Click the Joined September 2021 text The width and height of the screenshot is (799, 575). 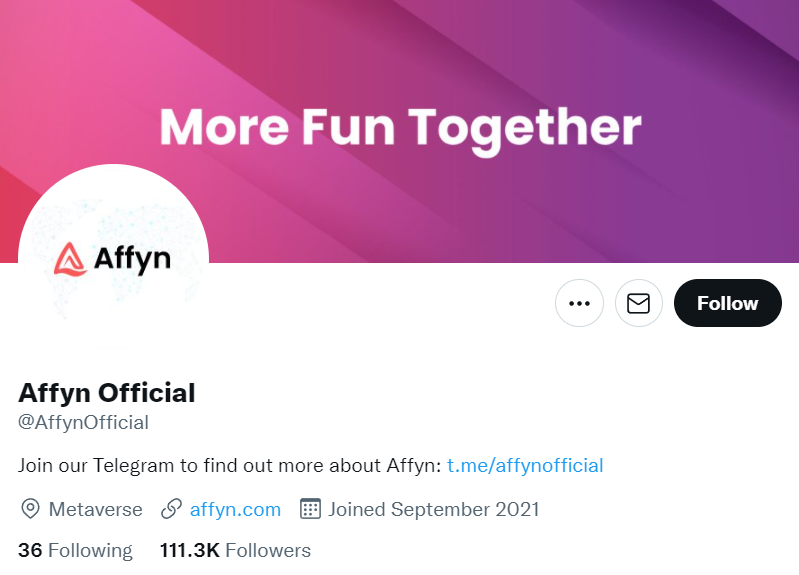[434, 509]
